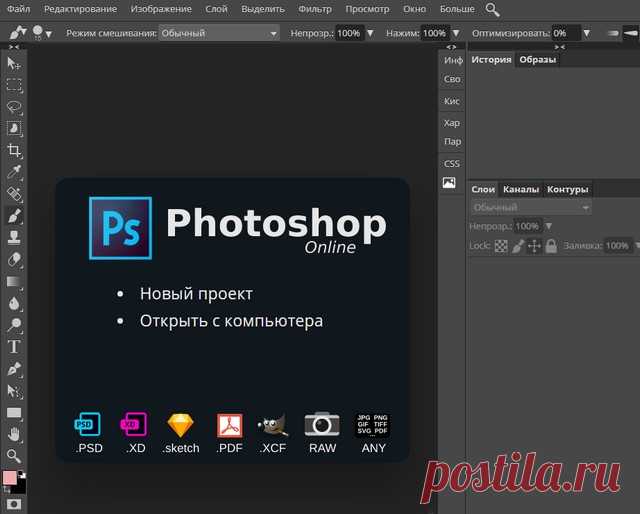640x514 pixels.
Task: Click 'Новый проект' link
Action: click(196, 294)
